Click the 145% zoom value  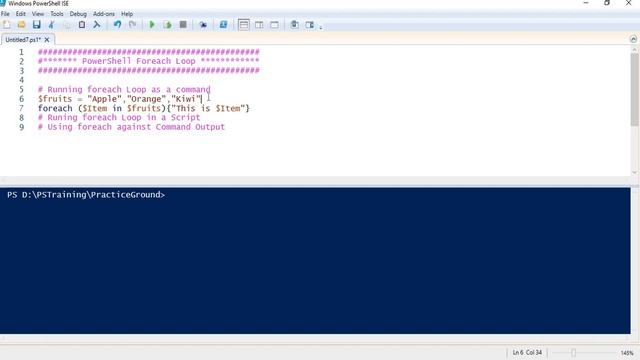pos(627,353)
